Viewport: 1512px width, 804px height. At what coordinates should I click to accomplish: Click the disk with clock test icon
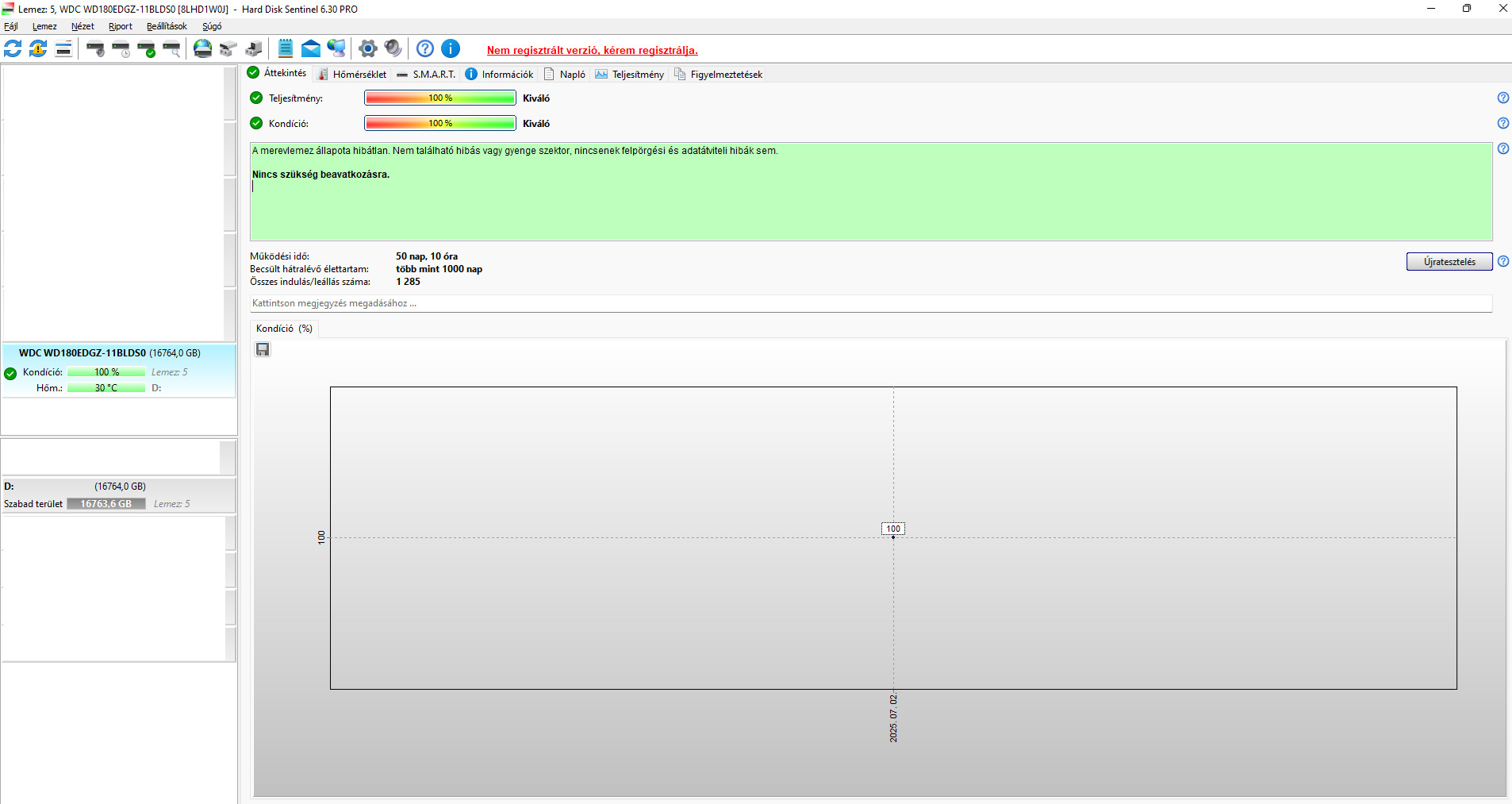[121, 48]
